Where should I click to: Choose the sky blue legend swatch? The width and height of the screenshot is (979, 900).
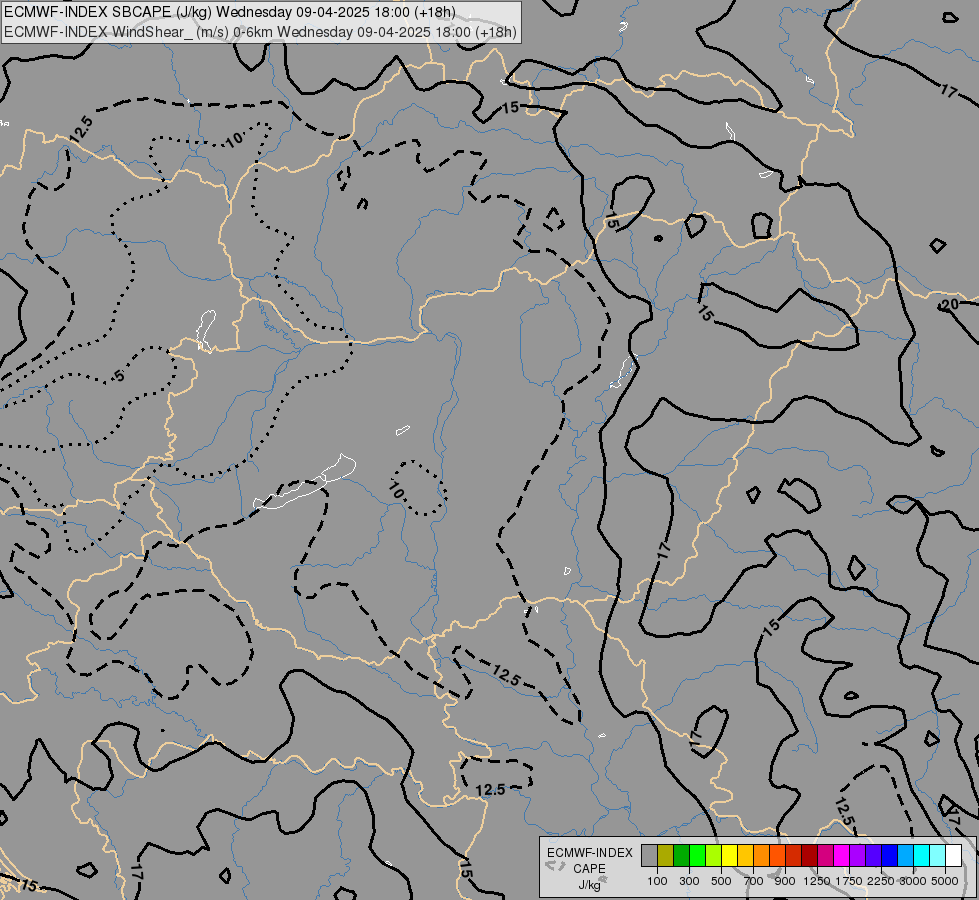pyautogui.click(x=905, y=855)
